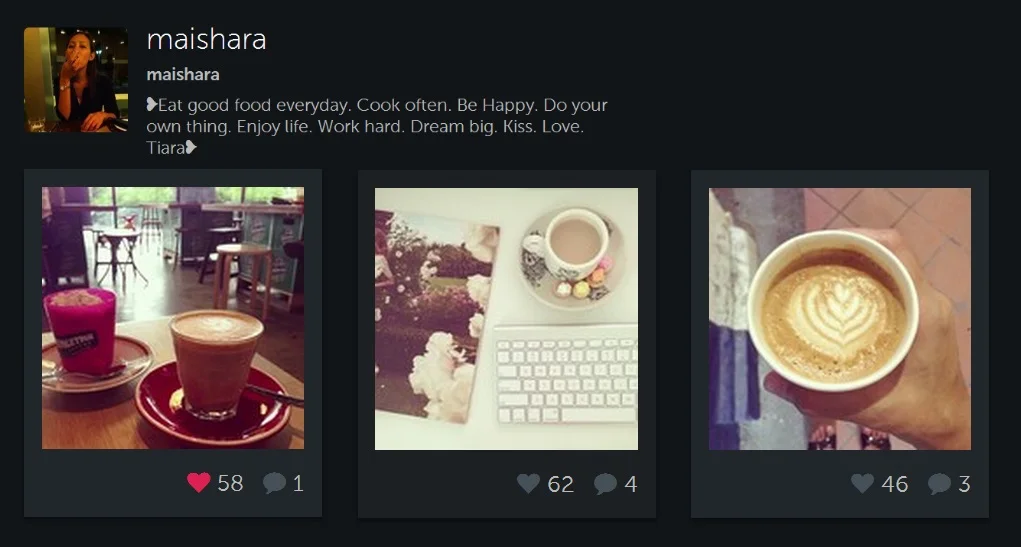
Task: Open maishara's profile picture
Action: point(76,79)
